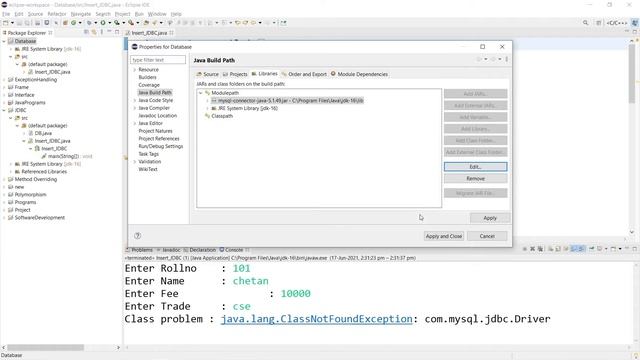Select the Libraries tab
The image size is (640, 360).
click(x=264, y=74)
